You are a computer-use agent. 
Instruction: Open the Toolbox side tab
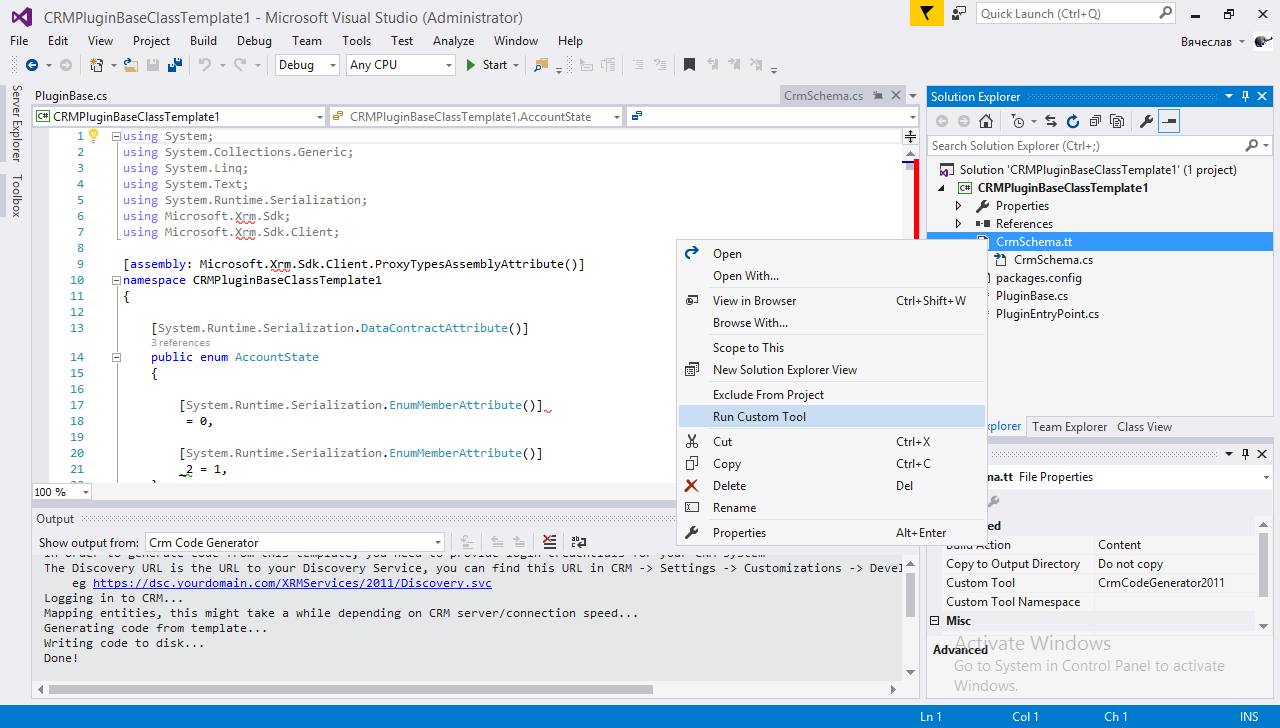[x=16, y=196]
